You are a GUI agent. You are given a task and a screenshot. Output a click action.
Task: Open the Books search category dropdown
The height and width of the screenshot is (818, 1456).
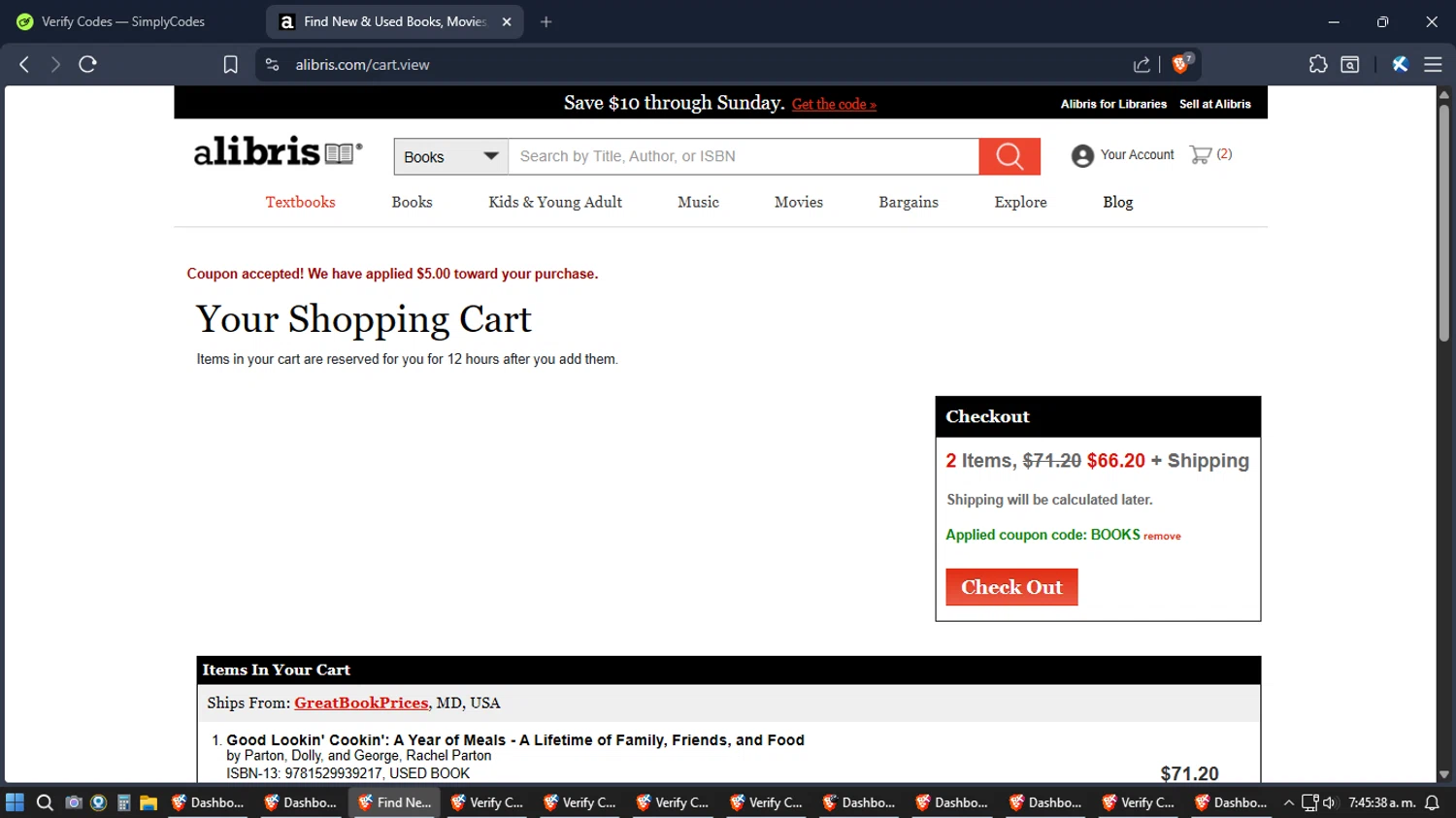point(451,156)
